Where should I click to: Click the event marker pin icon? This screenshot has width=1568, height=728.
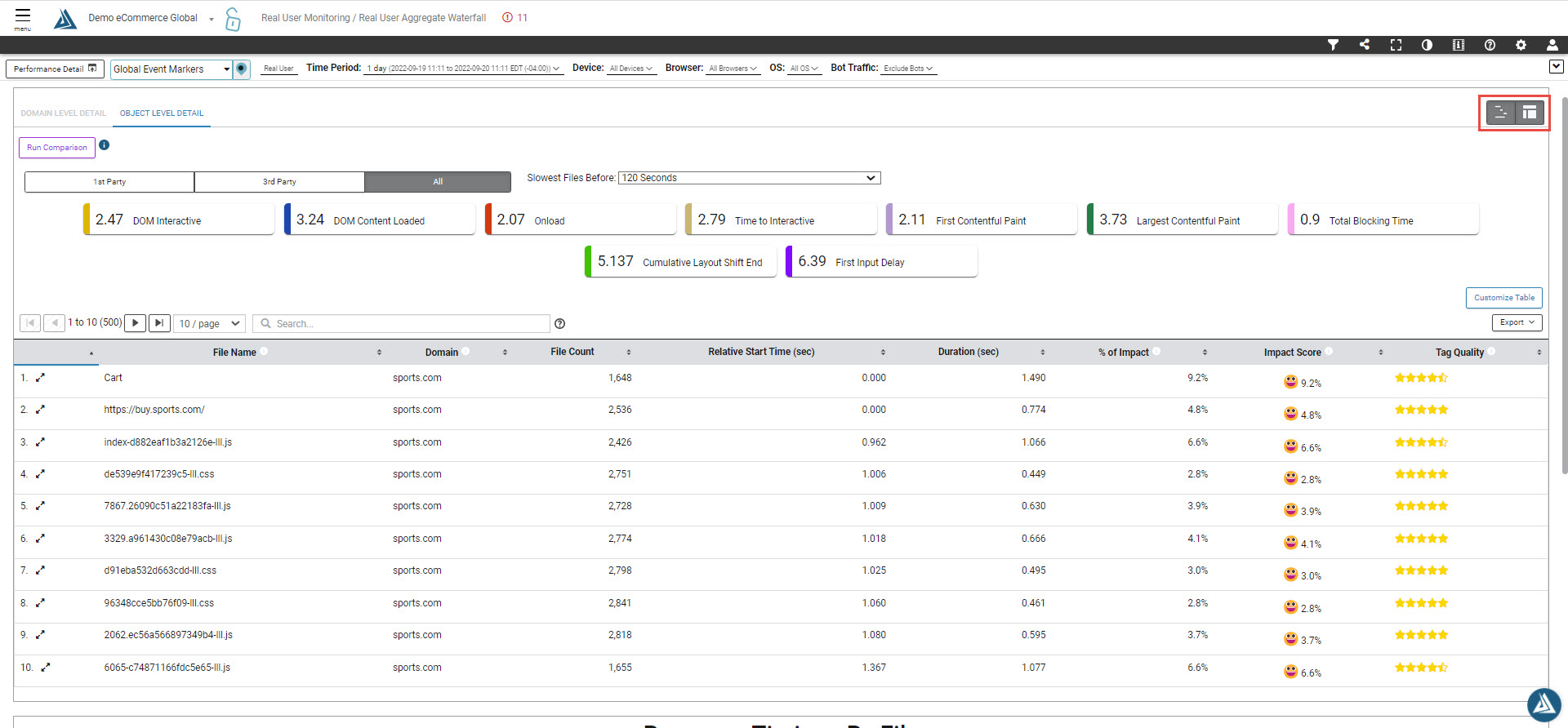click(x=242, y=69)
